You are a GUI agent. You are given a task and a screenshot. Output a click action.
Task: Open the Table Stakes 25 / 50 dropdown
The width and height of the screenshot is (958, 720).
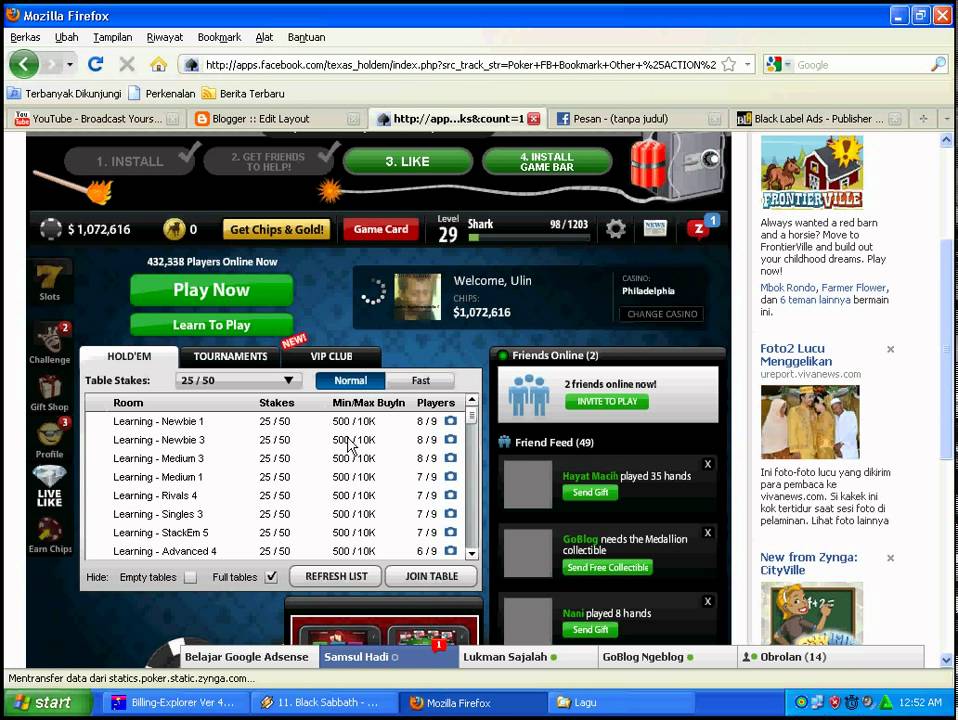[238, 380]
